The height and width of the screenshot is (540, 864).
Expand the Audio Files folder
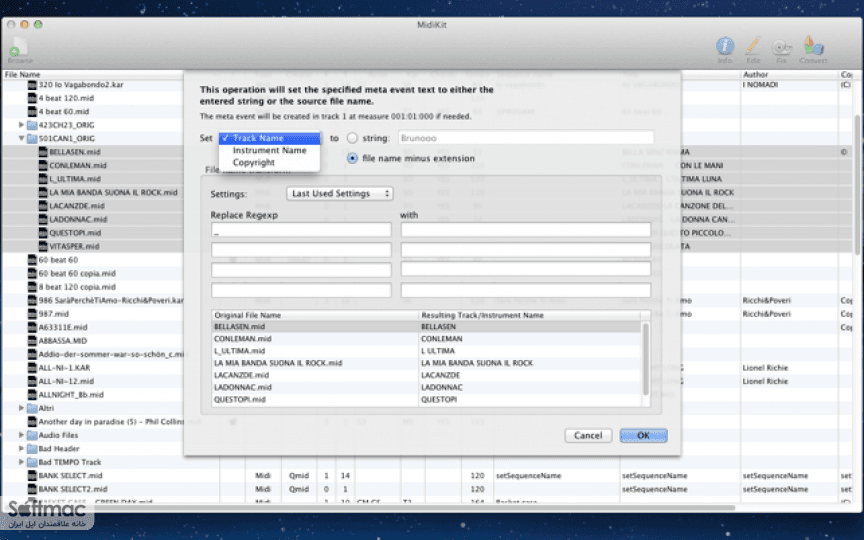coord(21,435)
